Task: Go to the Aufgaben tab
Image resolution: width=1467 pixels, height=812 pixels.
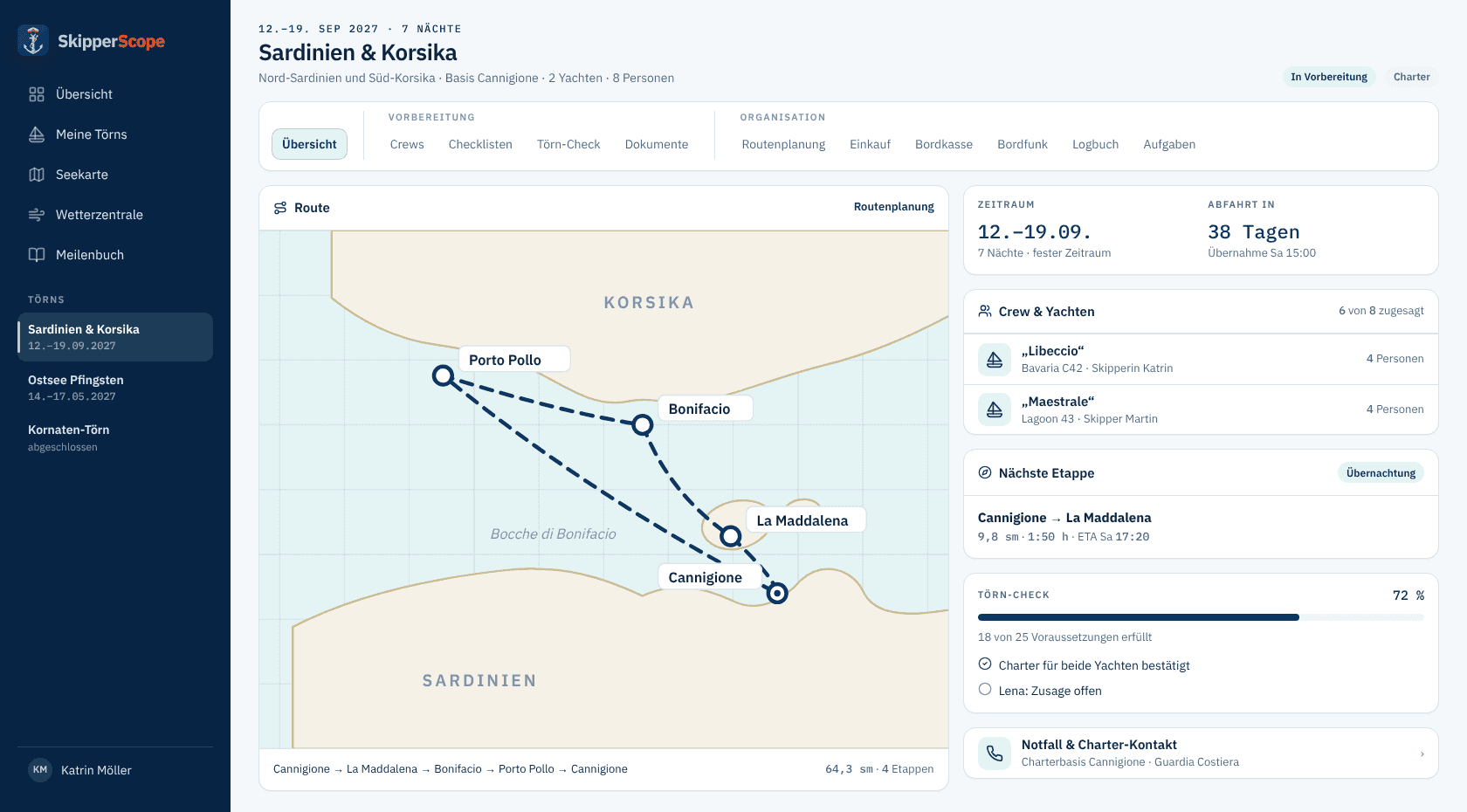Action: [x=1169, y=144]
